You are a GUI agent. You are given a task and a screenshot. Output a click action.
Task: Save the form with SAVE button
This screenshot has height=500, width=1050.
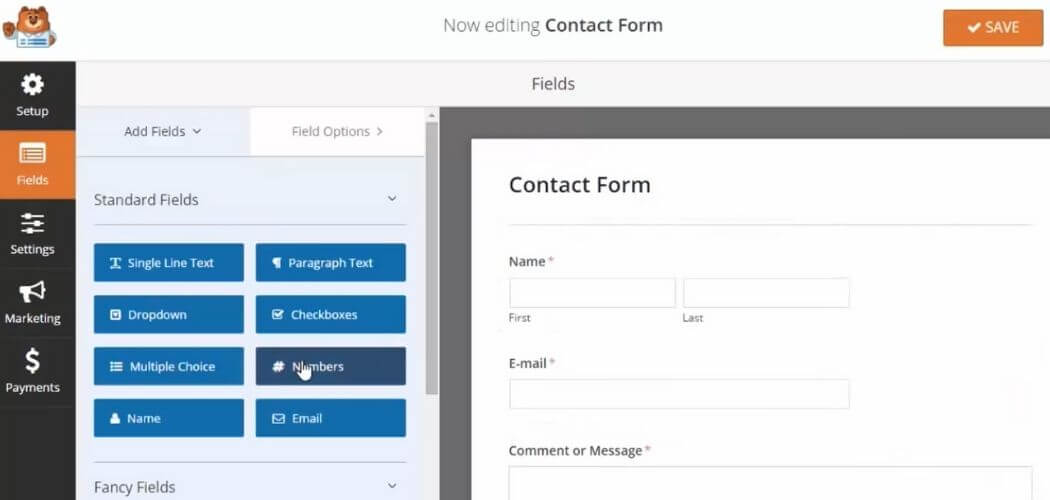point(993,27)
